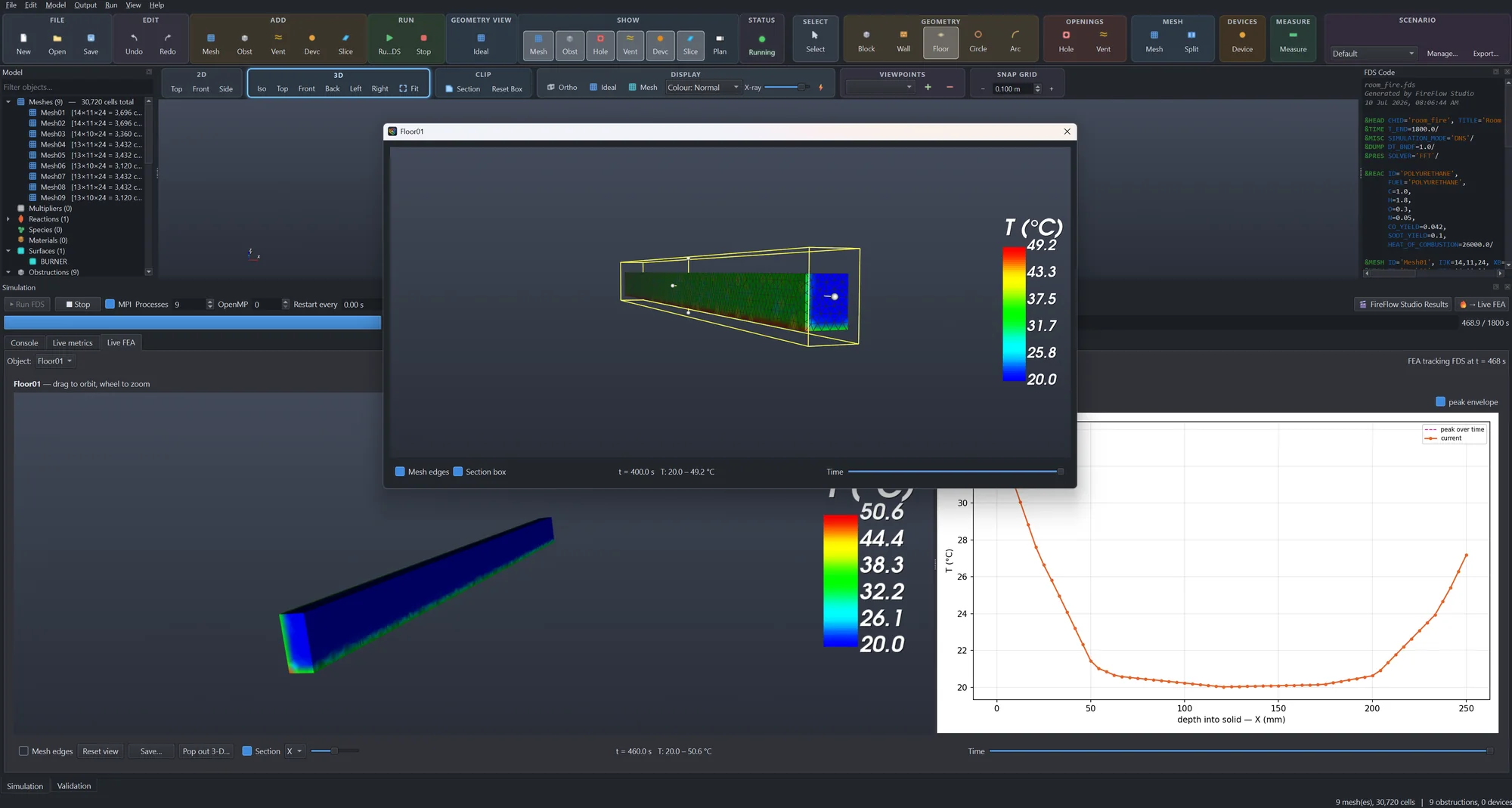This screenshot has height=808, width=1512.
Task: Click the Reset view button
Action: tap(101, 751)
